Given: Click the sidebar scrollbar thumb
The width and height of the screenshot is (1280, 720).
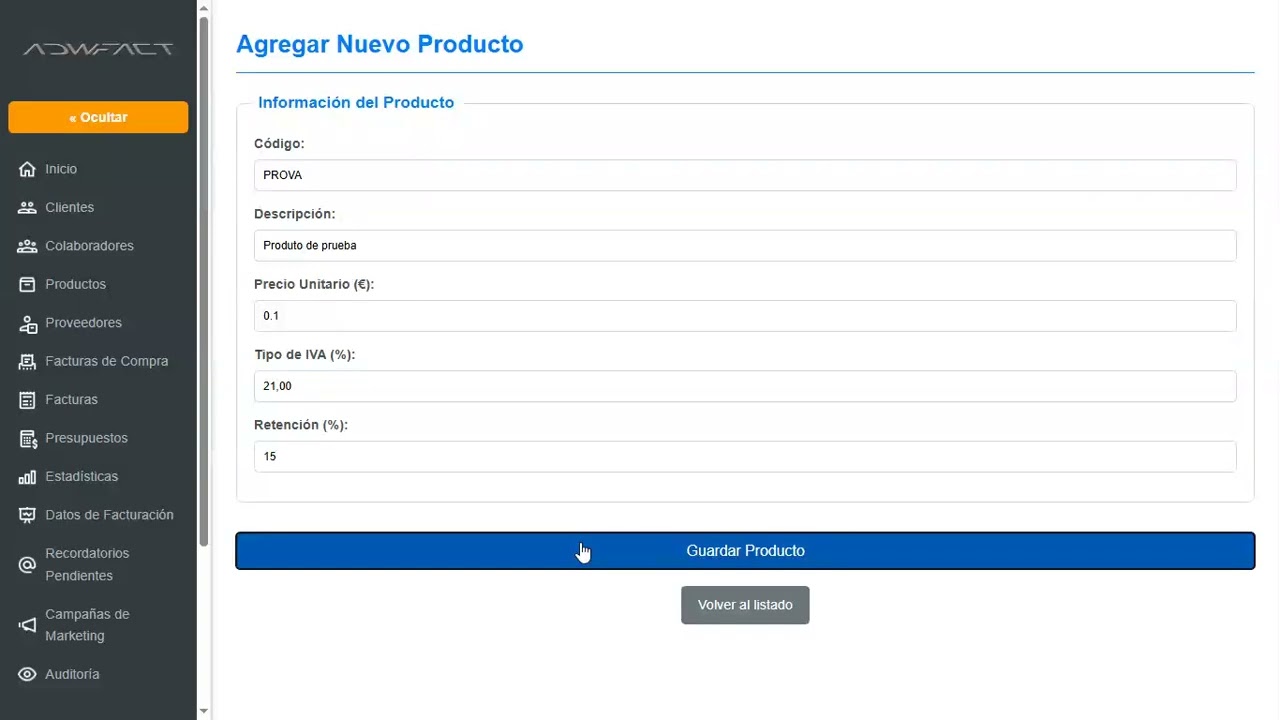Looking at the screenshot, I should point(204,281).
